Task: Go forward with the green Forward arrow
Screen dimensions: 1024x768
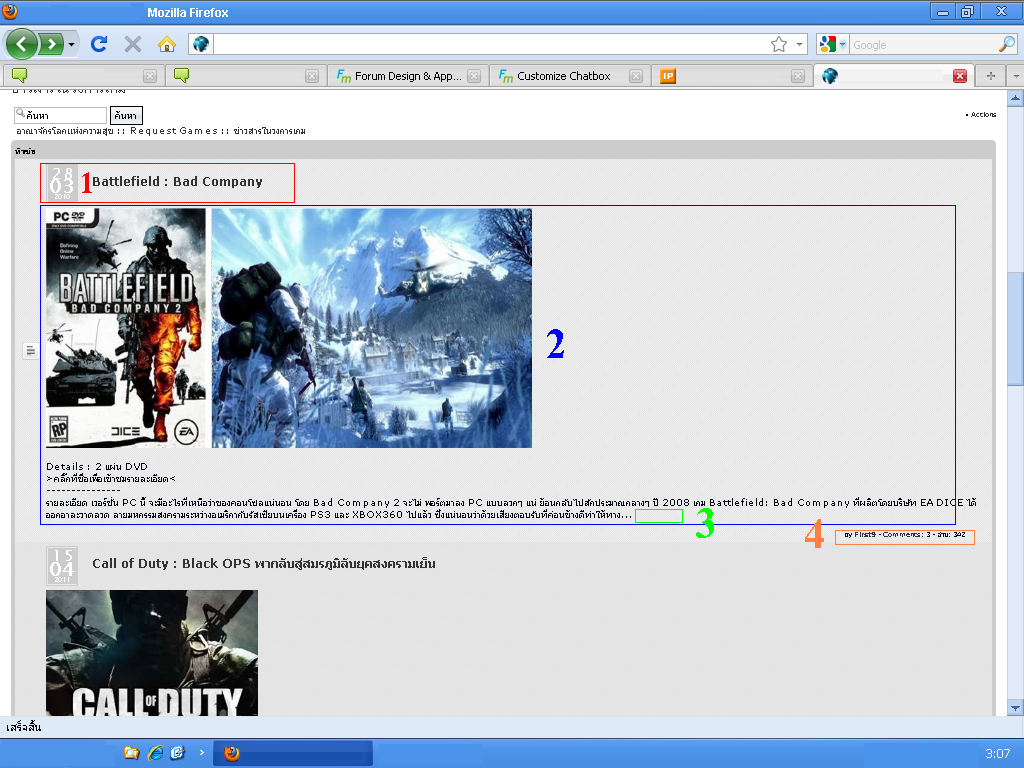Action: (51, 44)
